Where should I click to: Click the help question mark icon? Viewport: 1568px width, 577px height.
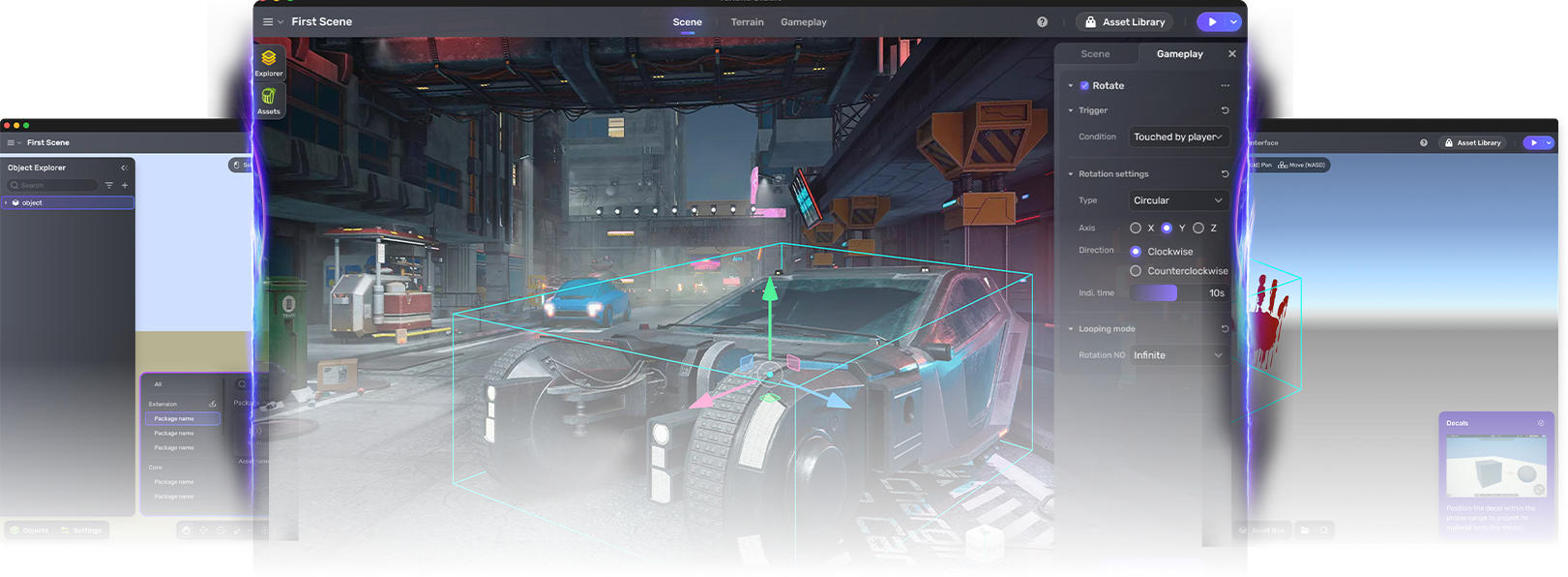[1042, 22]
